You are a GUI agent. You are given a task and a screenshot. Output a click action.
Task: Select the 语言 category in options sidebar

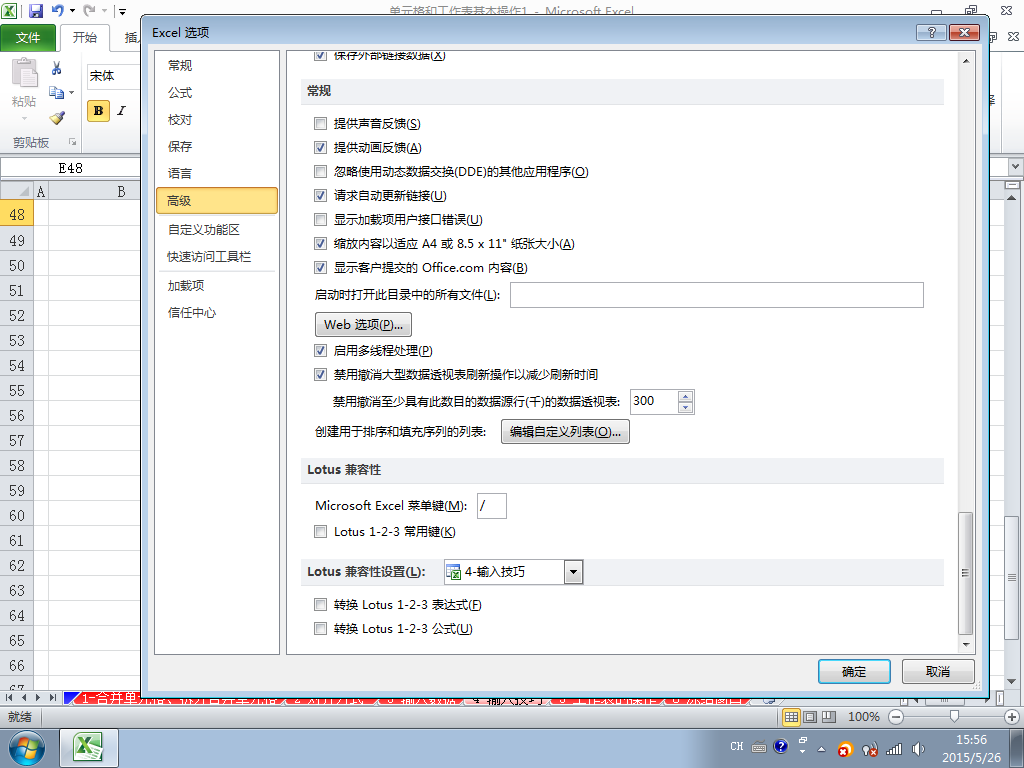(217, 174)
